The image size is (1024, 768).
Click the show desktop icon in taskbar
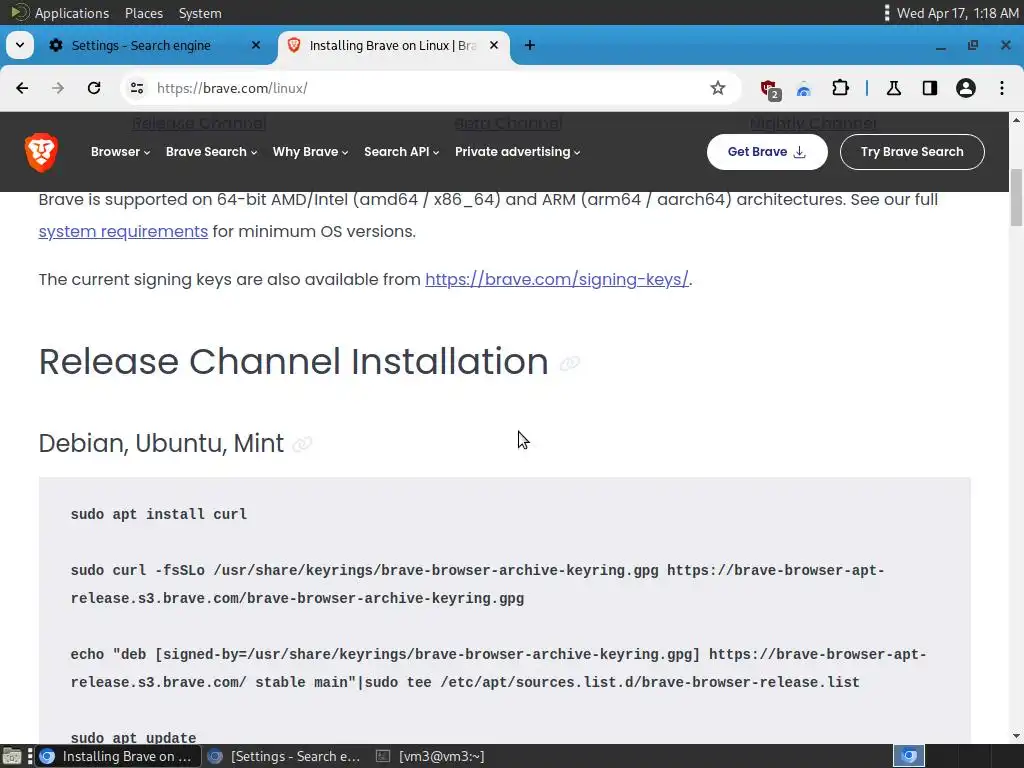12,756
